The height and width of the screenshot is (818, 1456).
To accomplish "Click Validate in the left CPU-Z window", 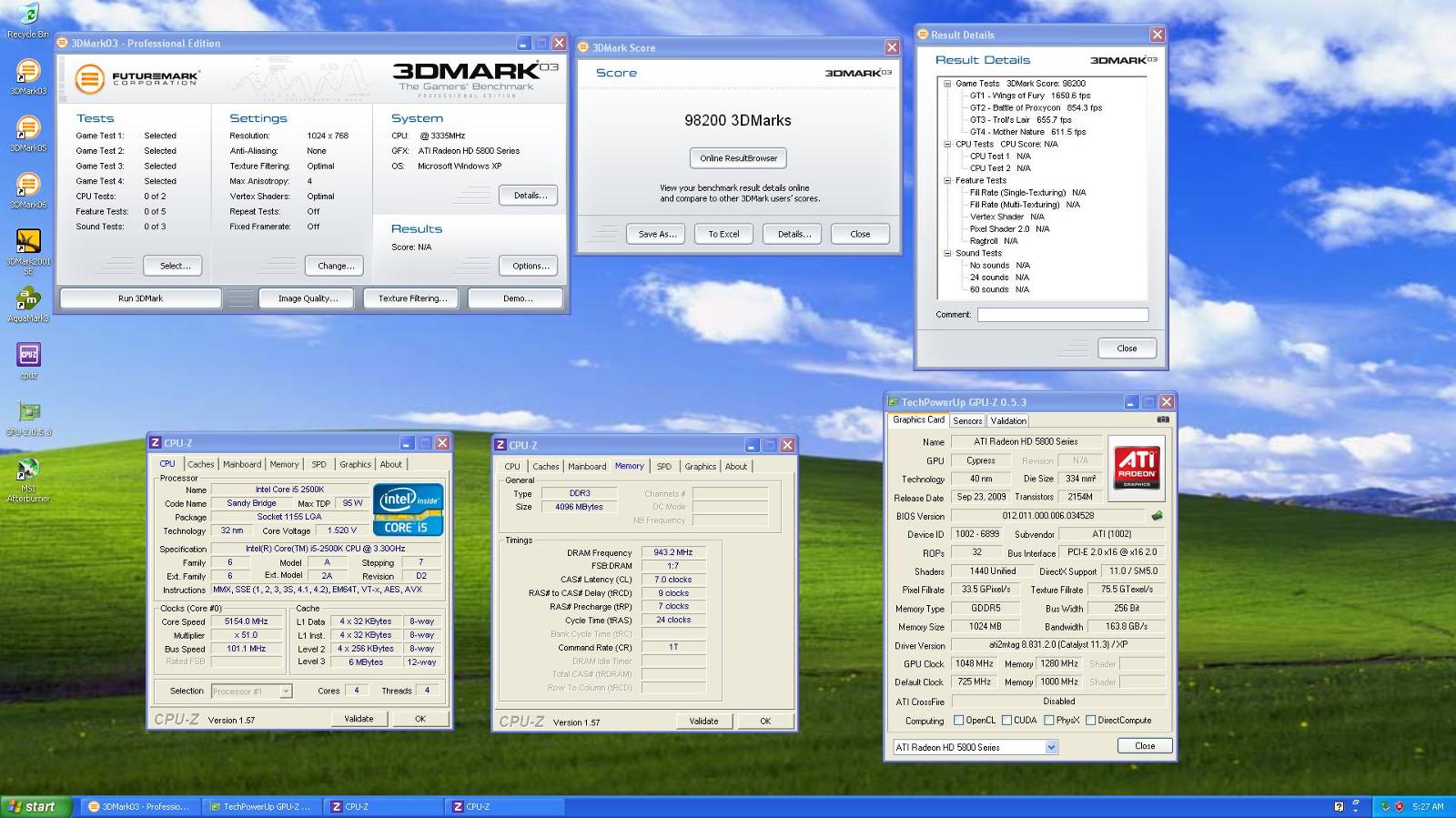I will (359, 719).
